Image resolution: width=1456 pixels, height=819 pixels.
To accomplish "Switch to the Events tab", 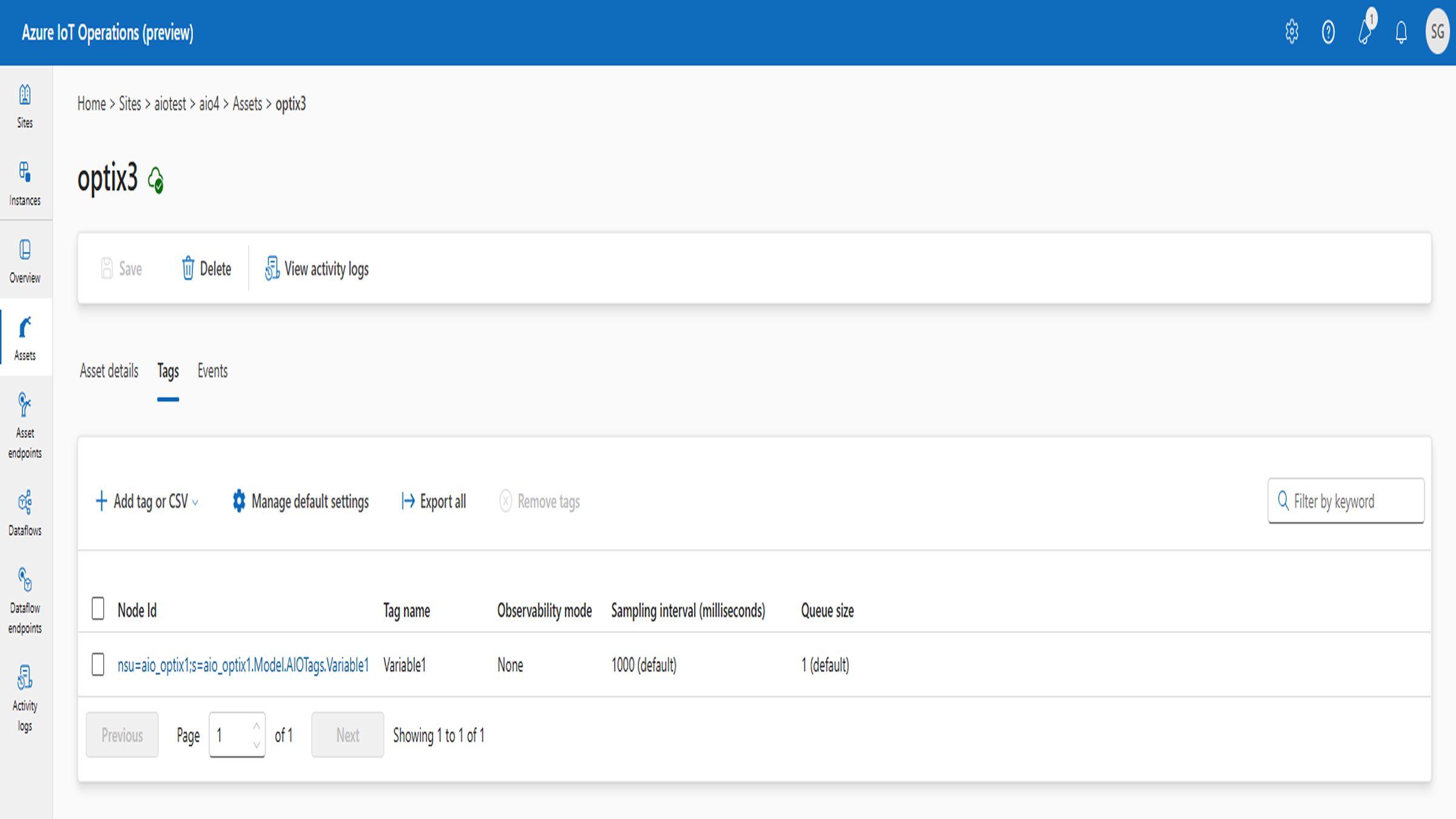I will [x=212, y=371].
